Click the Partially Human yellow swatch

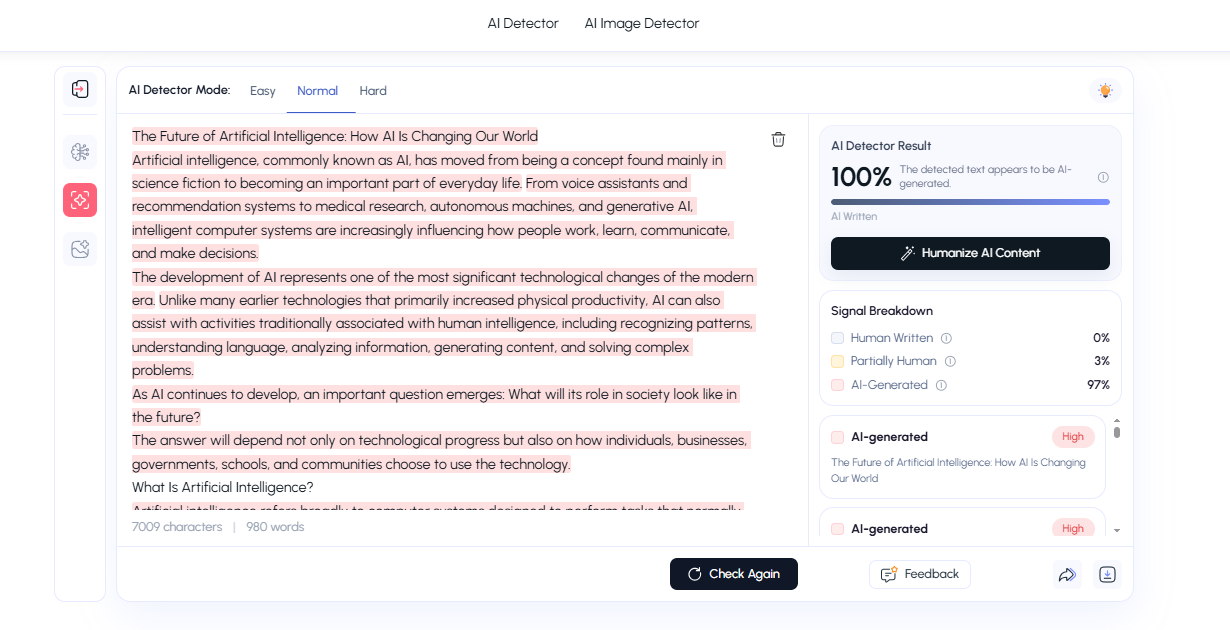click(837, 361)
